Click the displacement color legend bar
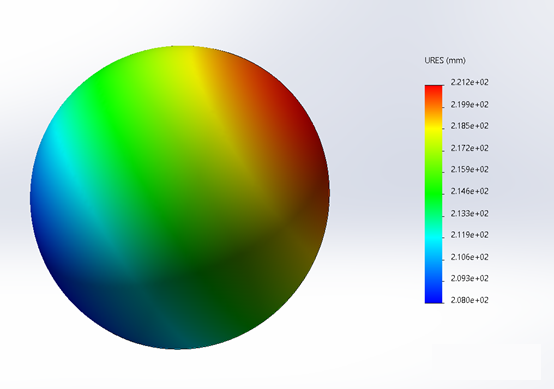The height and width of the screenshot is (389, 554). [x=434, y=194]
